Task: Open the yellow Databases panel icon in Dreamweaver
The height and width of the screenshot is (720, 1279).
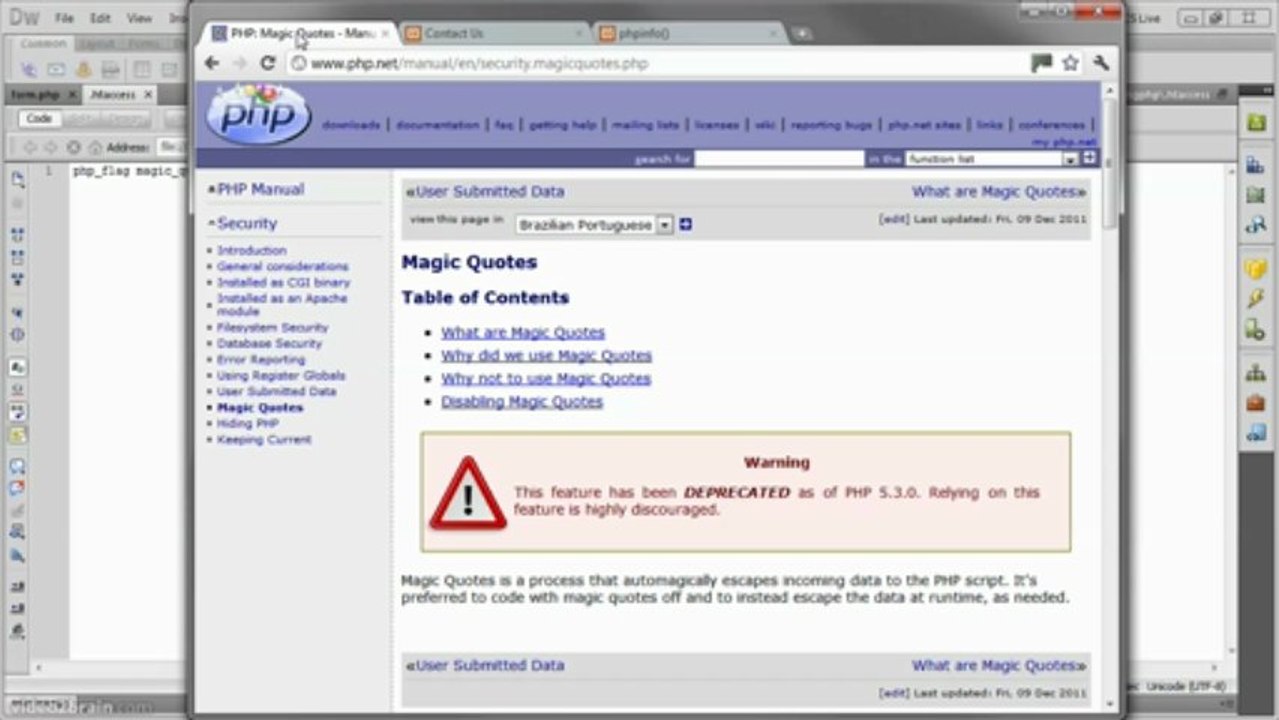Action: point(1255,269)
